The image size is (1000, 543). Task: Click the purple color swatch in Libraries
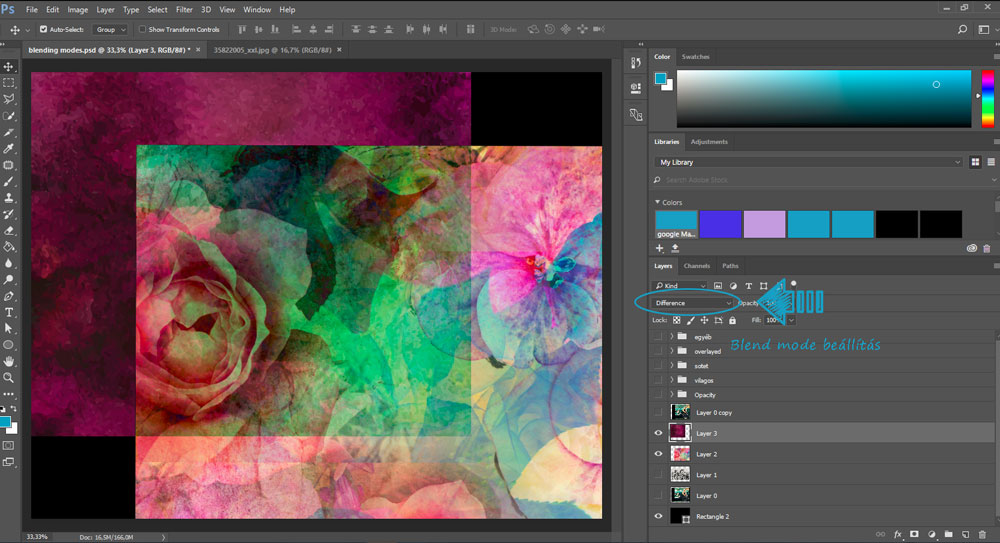pyautogui.click(x=720, y=224)
